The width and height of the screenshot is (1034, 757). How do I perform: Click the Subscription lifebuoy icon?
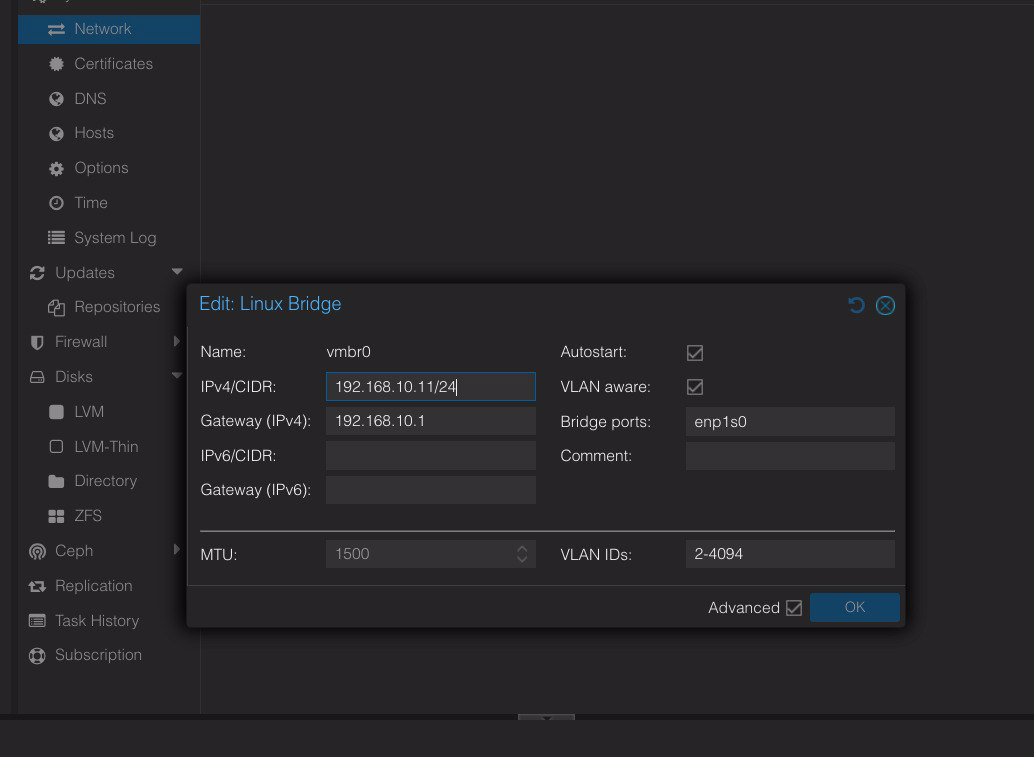coord(37,656)
